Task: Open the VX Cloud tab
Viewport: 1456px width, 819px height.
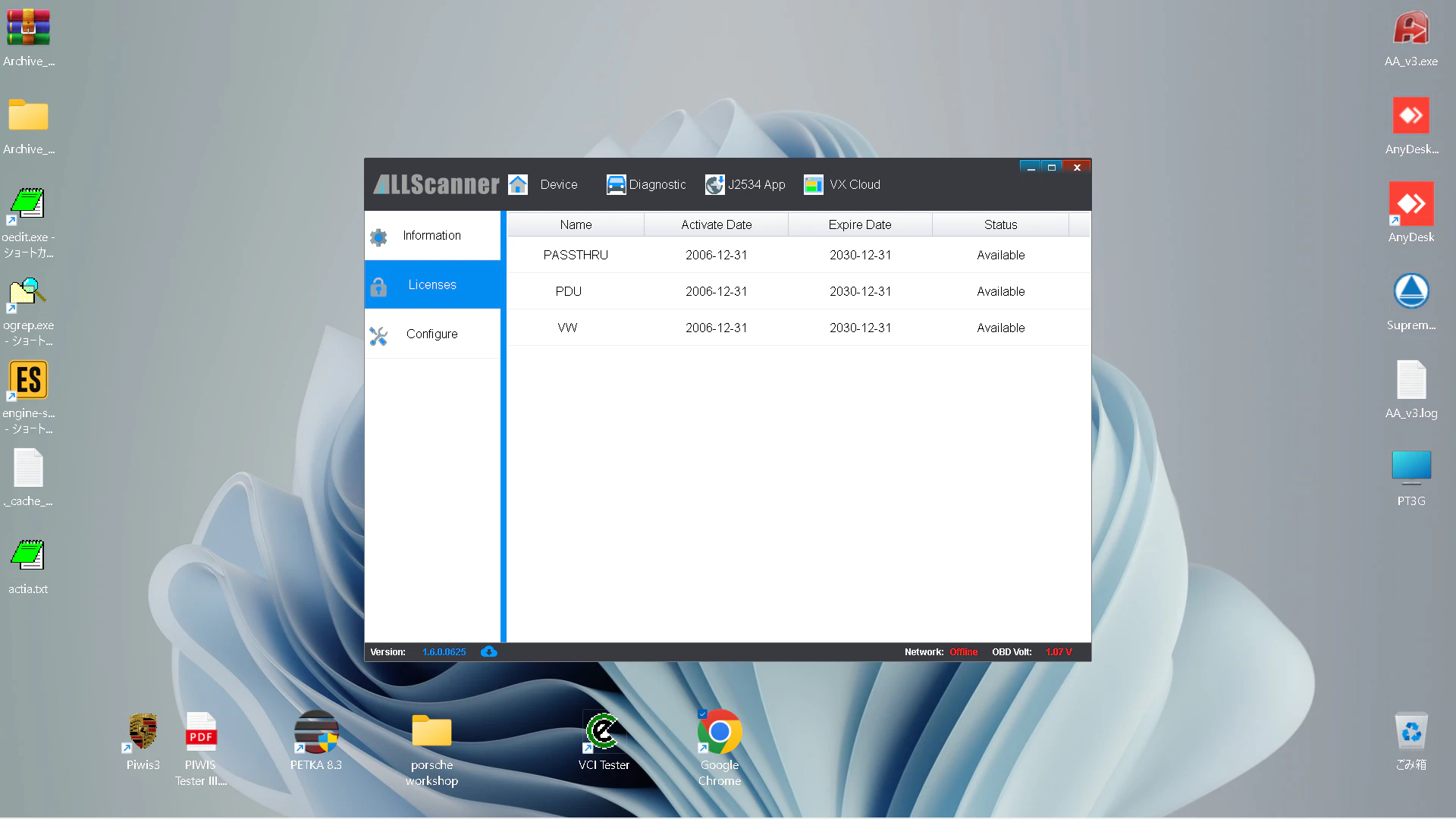Action: [855, 184]
